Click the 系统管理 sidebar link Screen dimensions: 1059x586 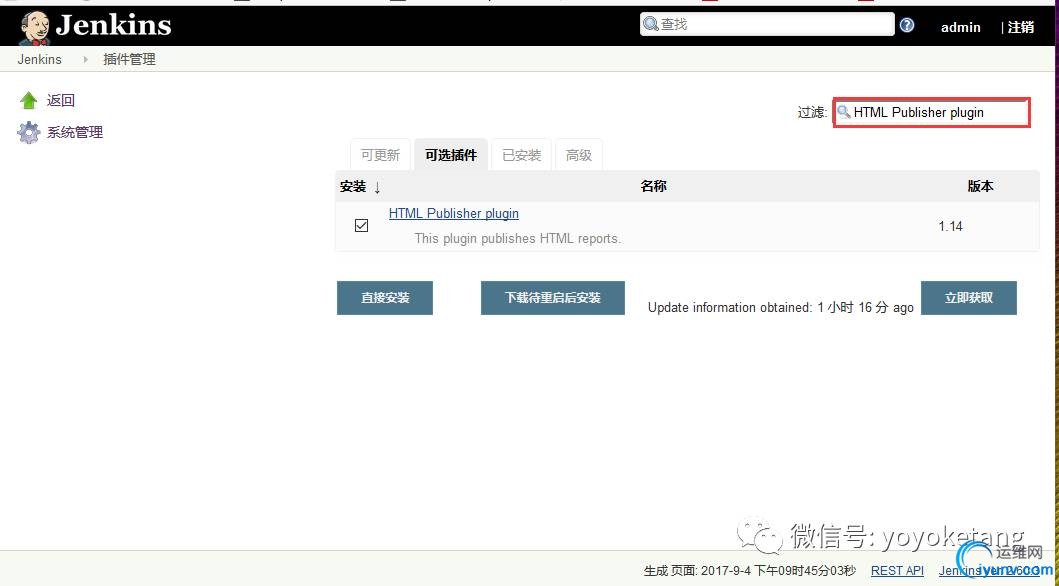pos(74,132)
